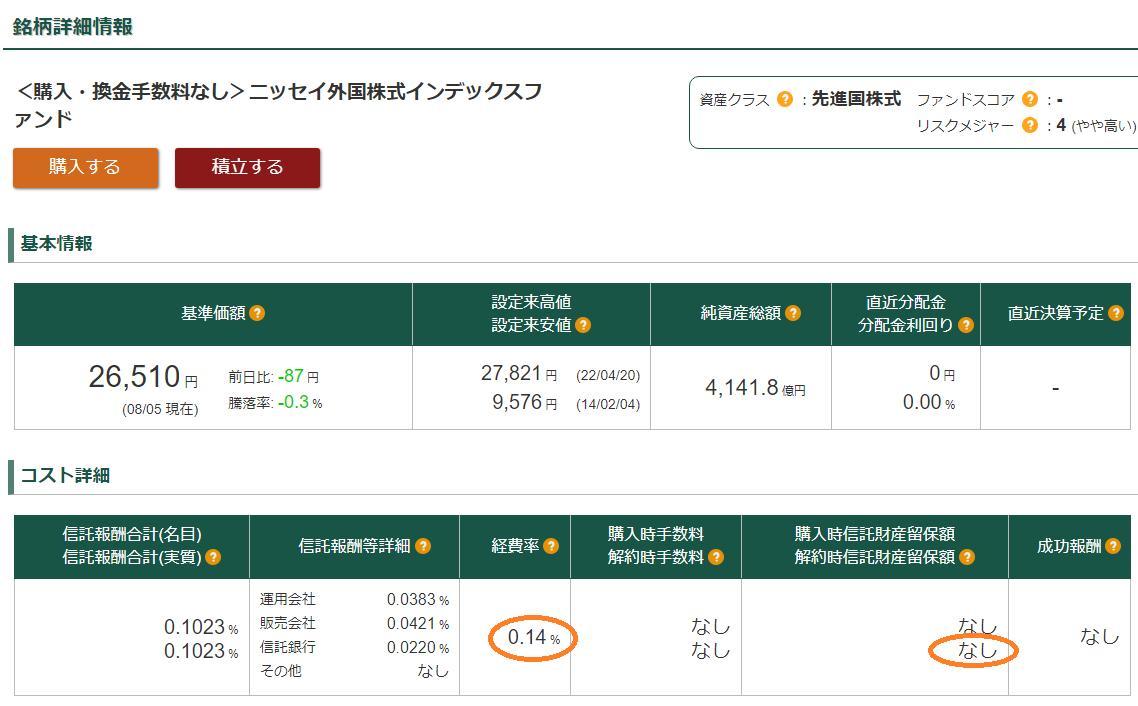Open the 経費率 help tooltip icon
The image size is (1138, 706).
point(549,547)
